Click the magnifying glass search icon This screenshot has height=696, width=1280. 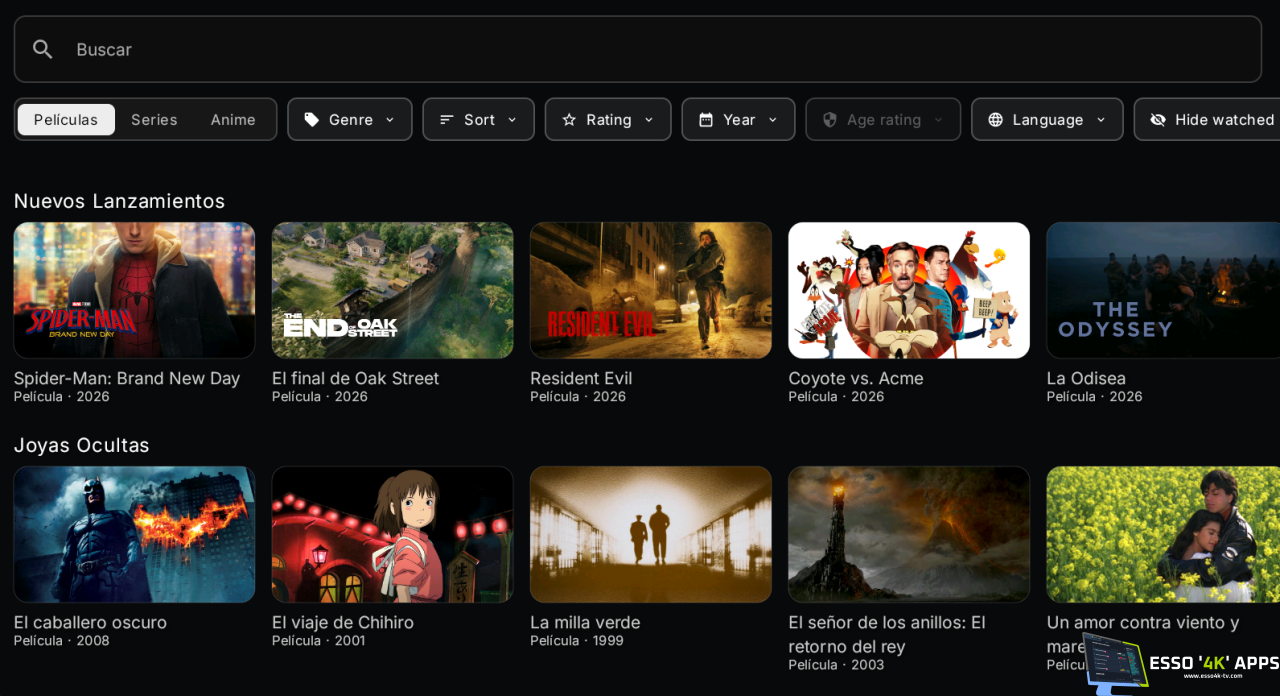[x=42, y=49]
